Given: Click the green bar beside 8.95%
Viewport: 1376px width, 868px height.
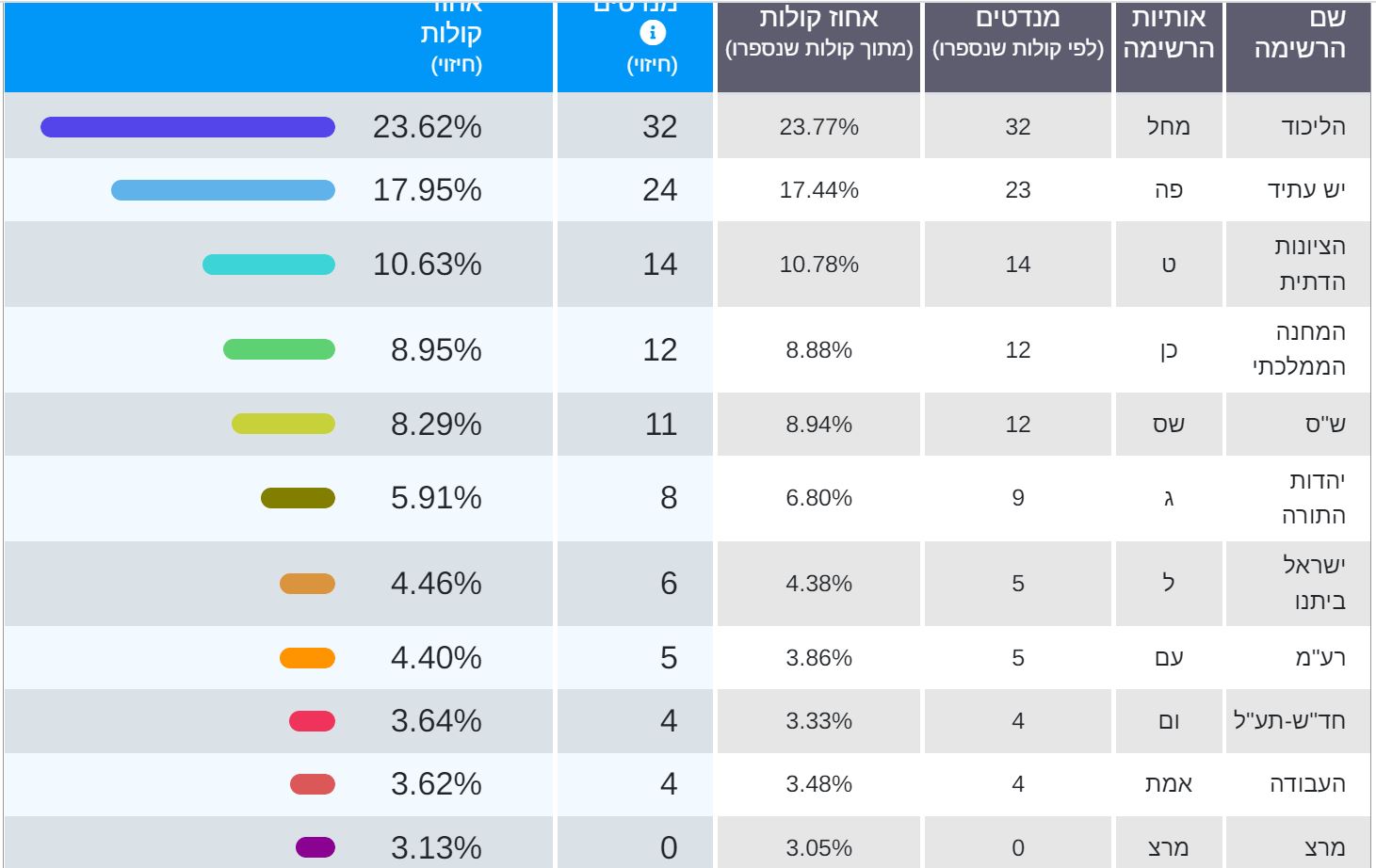Looking at the screenshot, I should click(279, 349).
